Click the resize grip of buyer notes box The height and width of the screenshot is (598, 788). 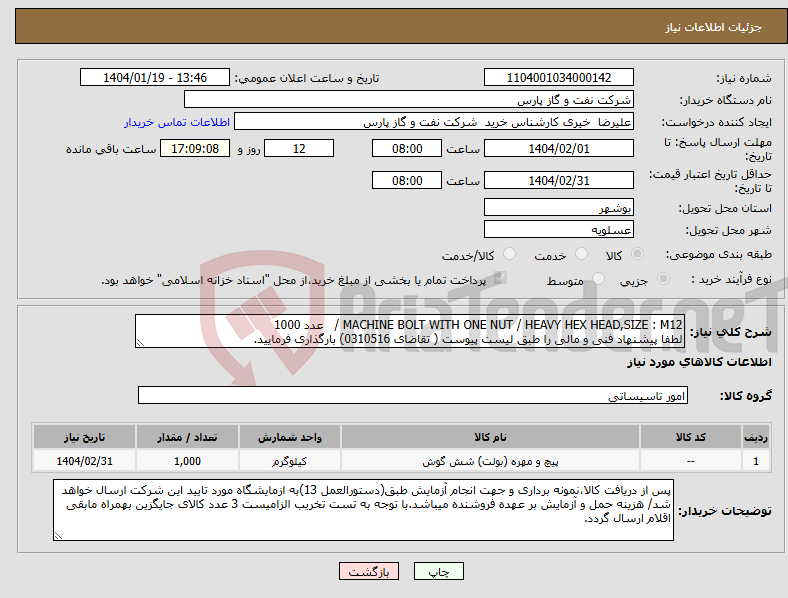[58, 536]
